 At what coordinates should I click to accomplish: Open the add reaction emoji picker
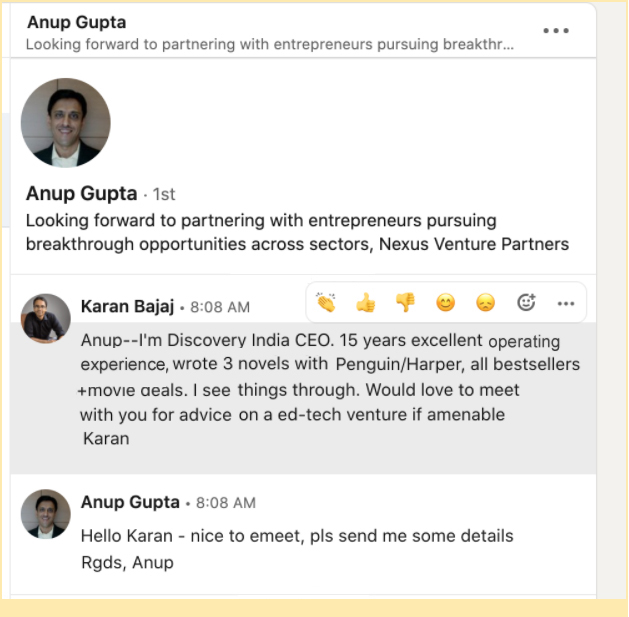526,302
